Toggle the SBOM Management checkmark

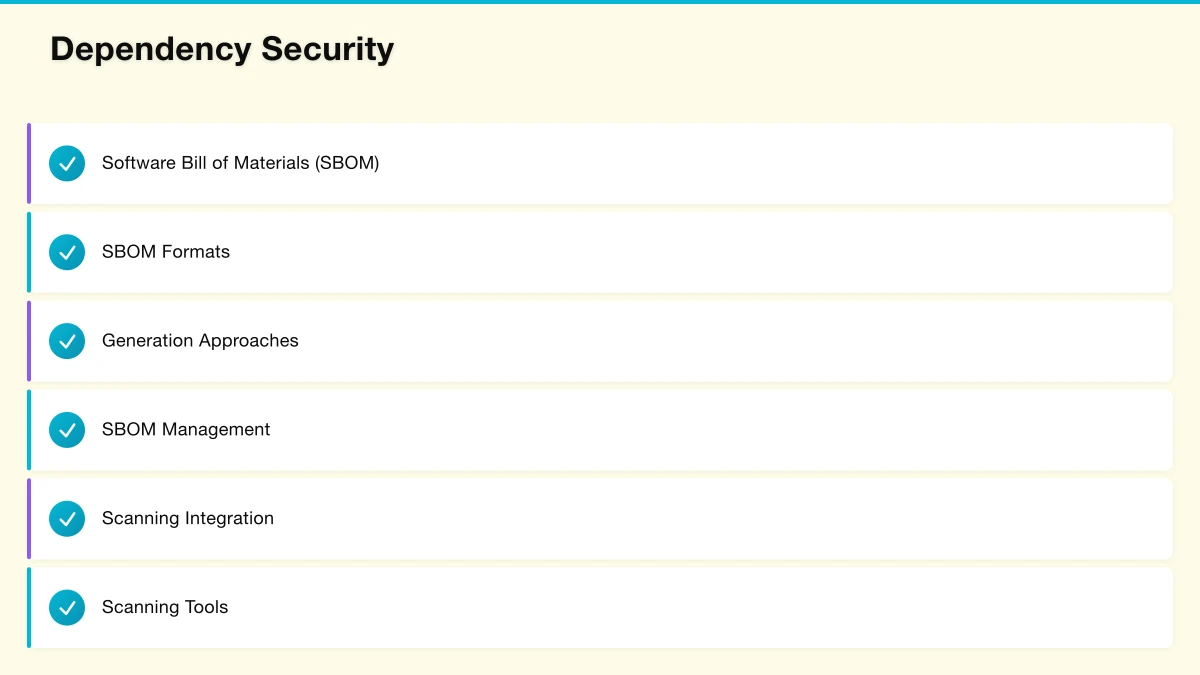(x=67, y=430)
